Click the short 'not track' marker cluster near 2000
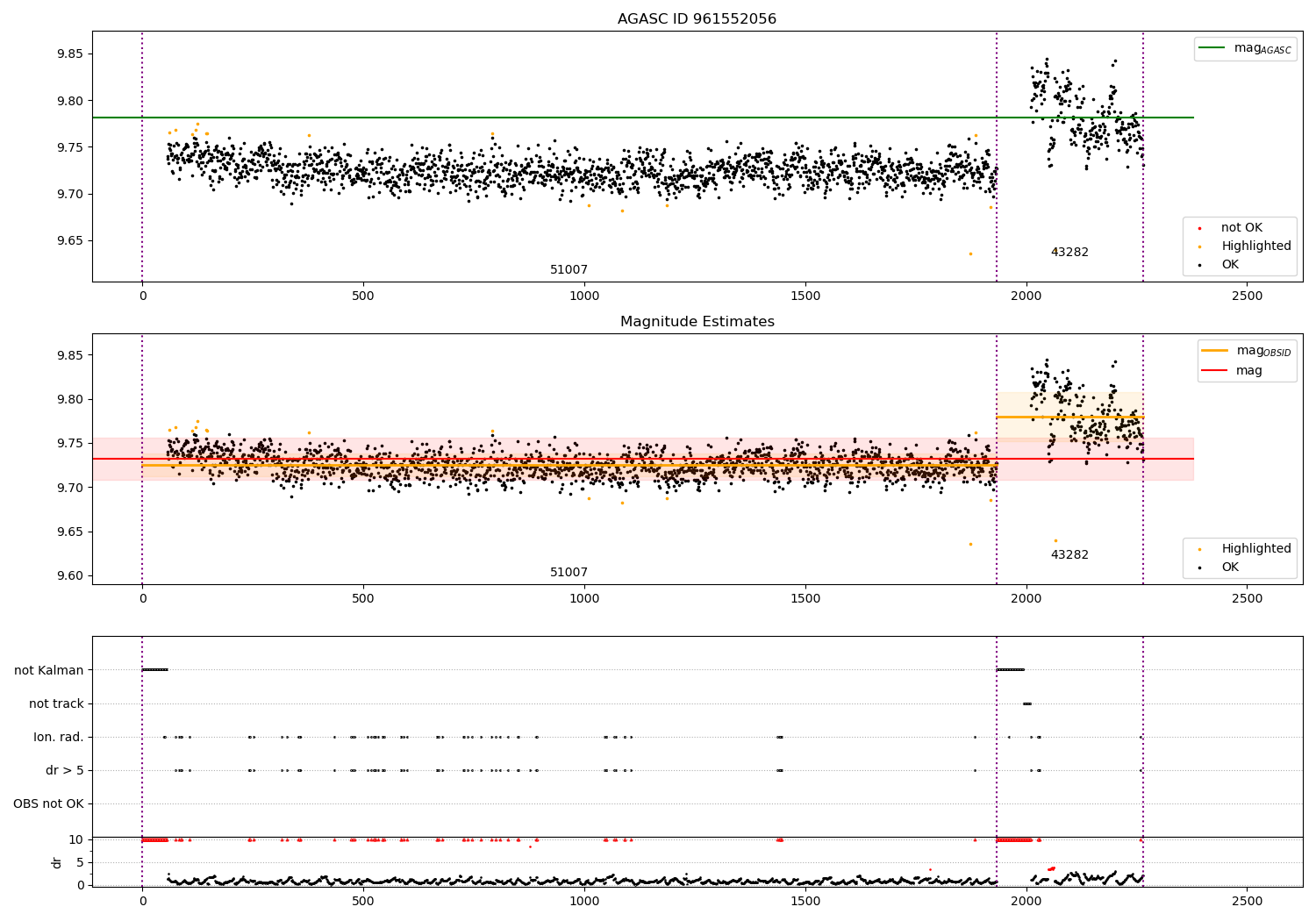Viewport: 1316px width, 921px height. click(x=1027, y=703)
